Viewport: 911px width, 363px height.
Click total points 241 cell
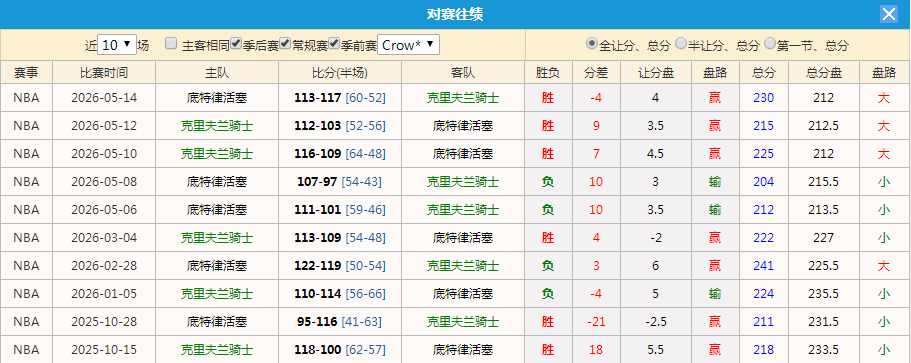(763, 265)
